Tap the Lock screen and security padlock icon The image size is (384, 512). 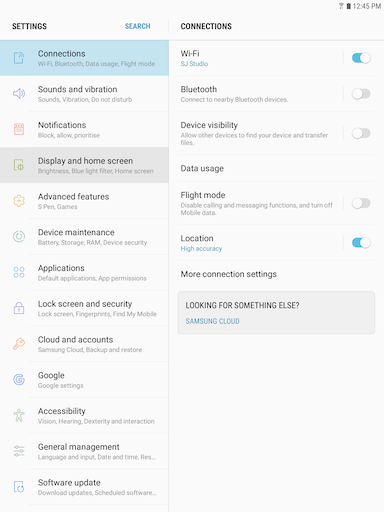pyautogui.click(x=19, y=308)
